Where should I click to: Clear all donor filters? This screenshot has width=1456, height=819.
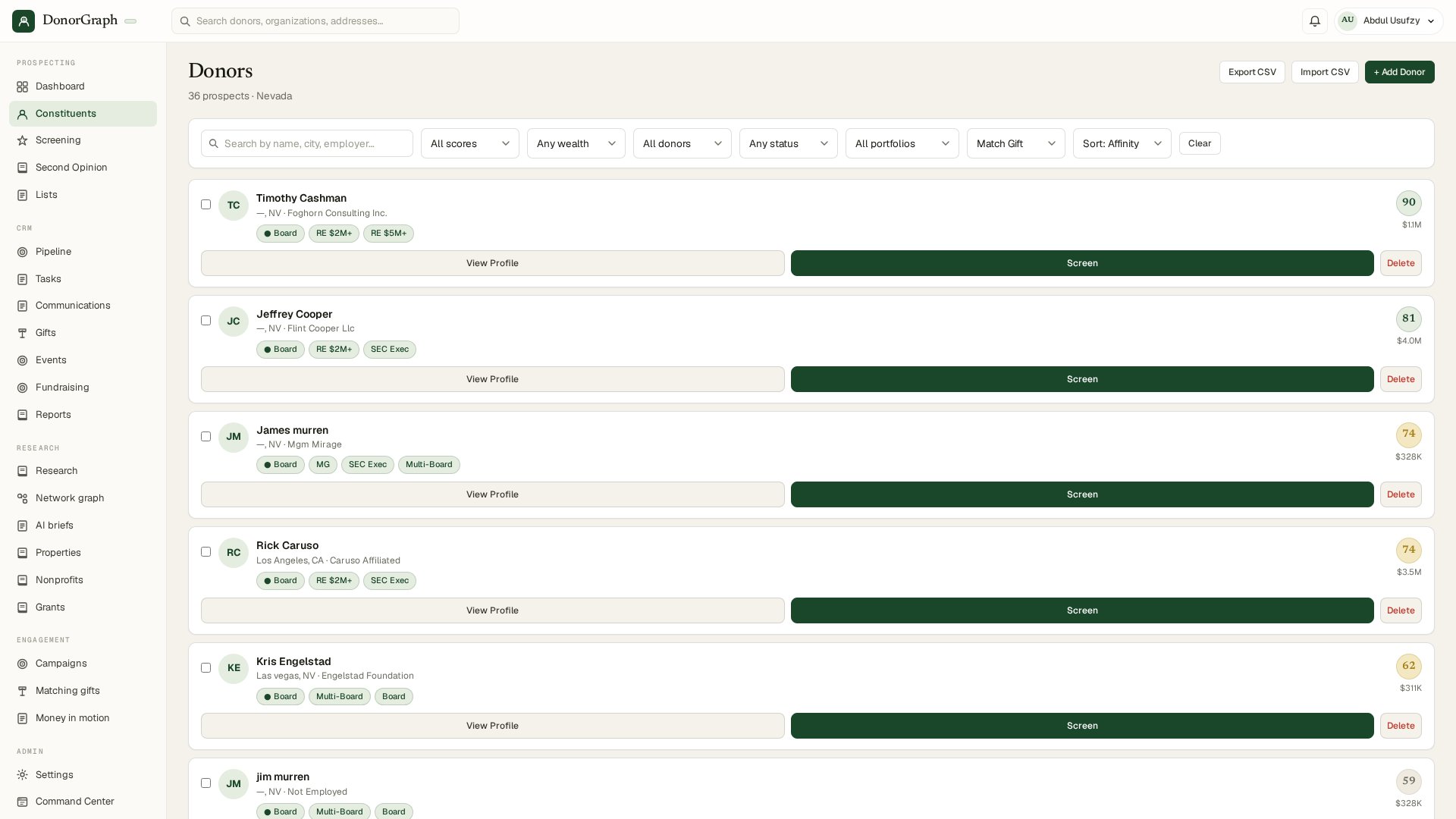point(1200,143)
